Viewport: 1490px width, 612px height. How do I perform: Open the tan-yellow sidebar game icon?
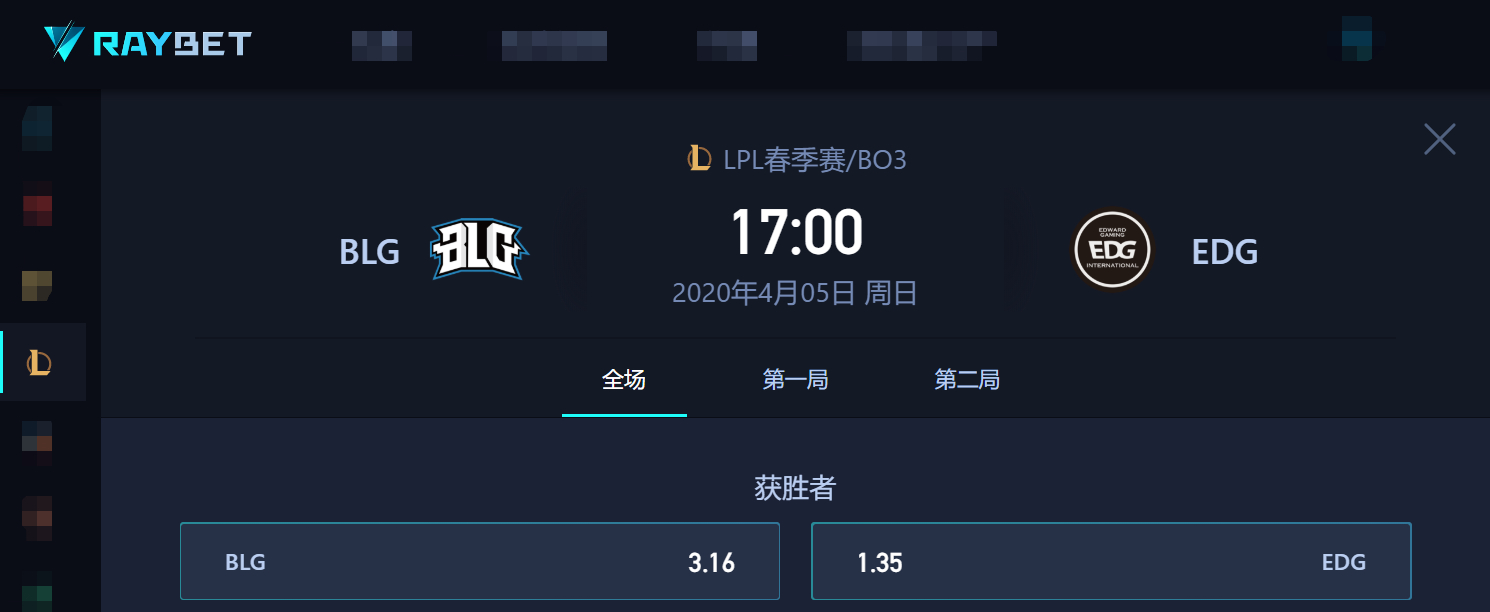click(x=37, y=286)
